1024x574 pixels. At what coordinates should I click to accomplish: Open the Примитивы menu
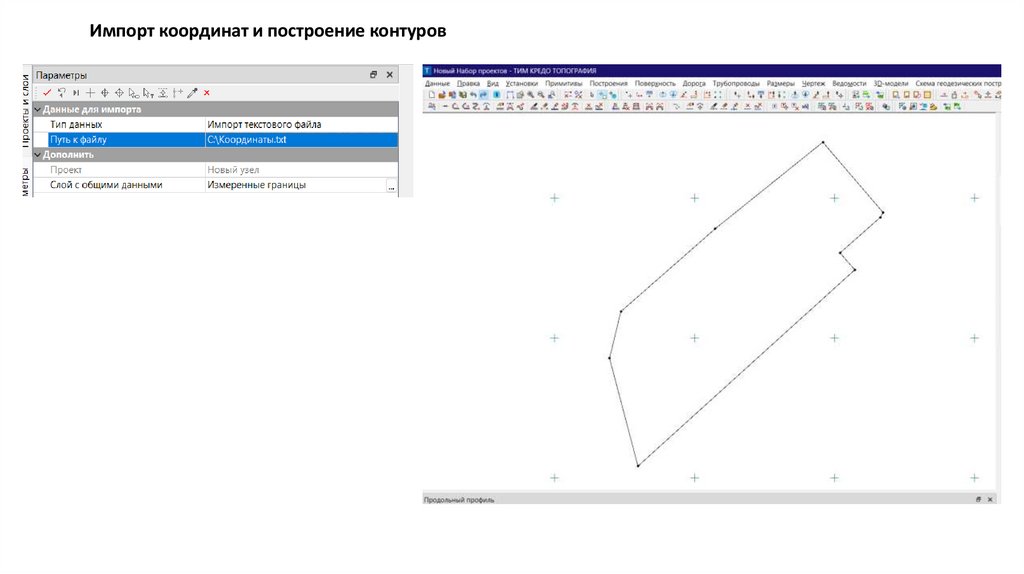point(563,84)
